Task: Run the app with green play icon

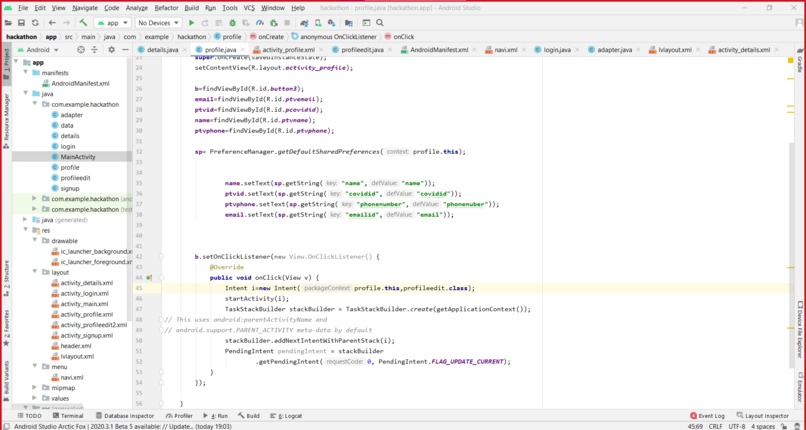Action: pyautogui.click(x=191, y=23)
